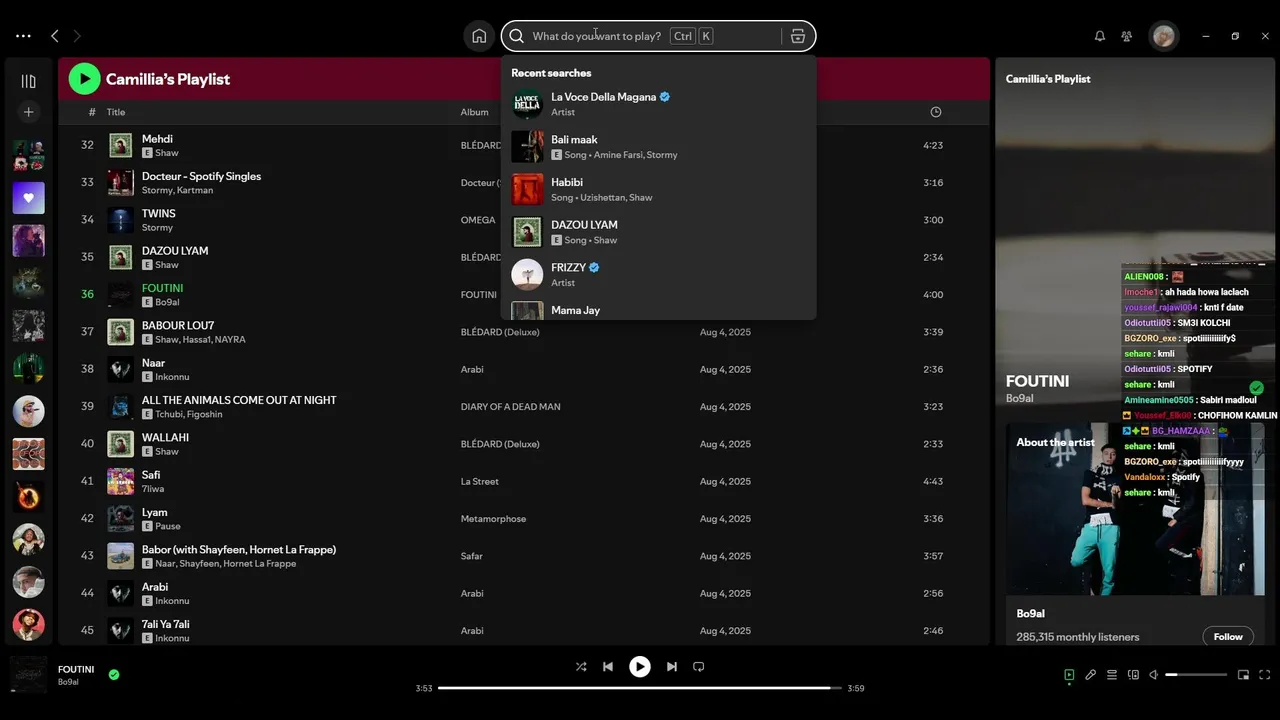Screen dimensions: 1280x720
Task: Select the track WALLAHI
Action: (165, 437)
